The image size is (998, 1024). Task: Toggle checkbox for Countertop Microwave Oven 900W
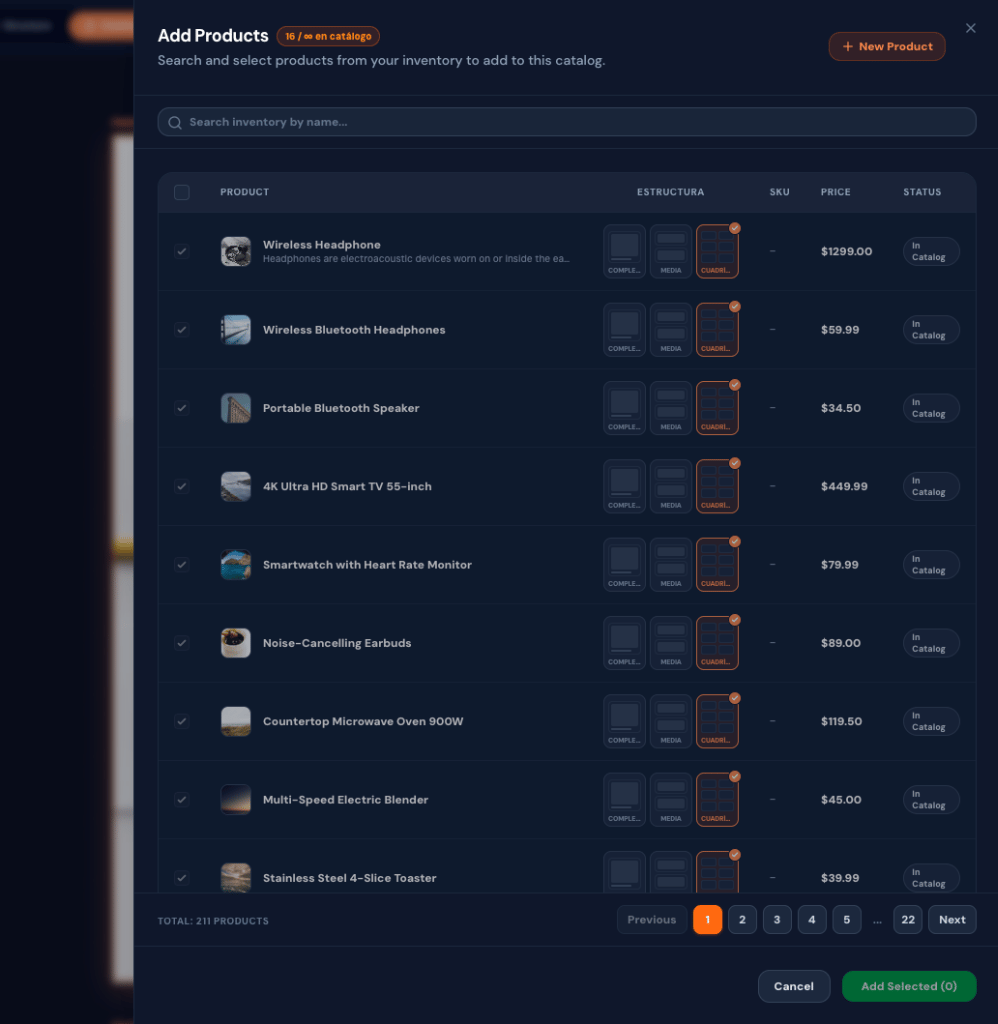182,722
